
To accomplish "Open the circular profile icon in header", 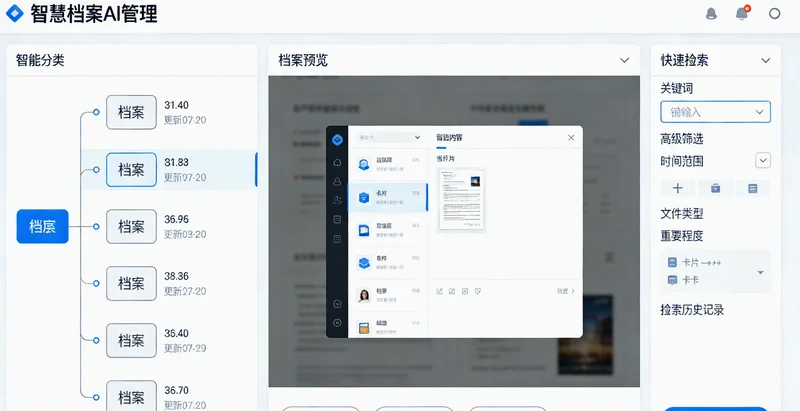I will (774, 14).
